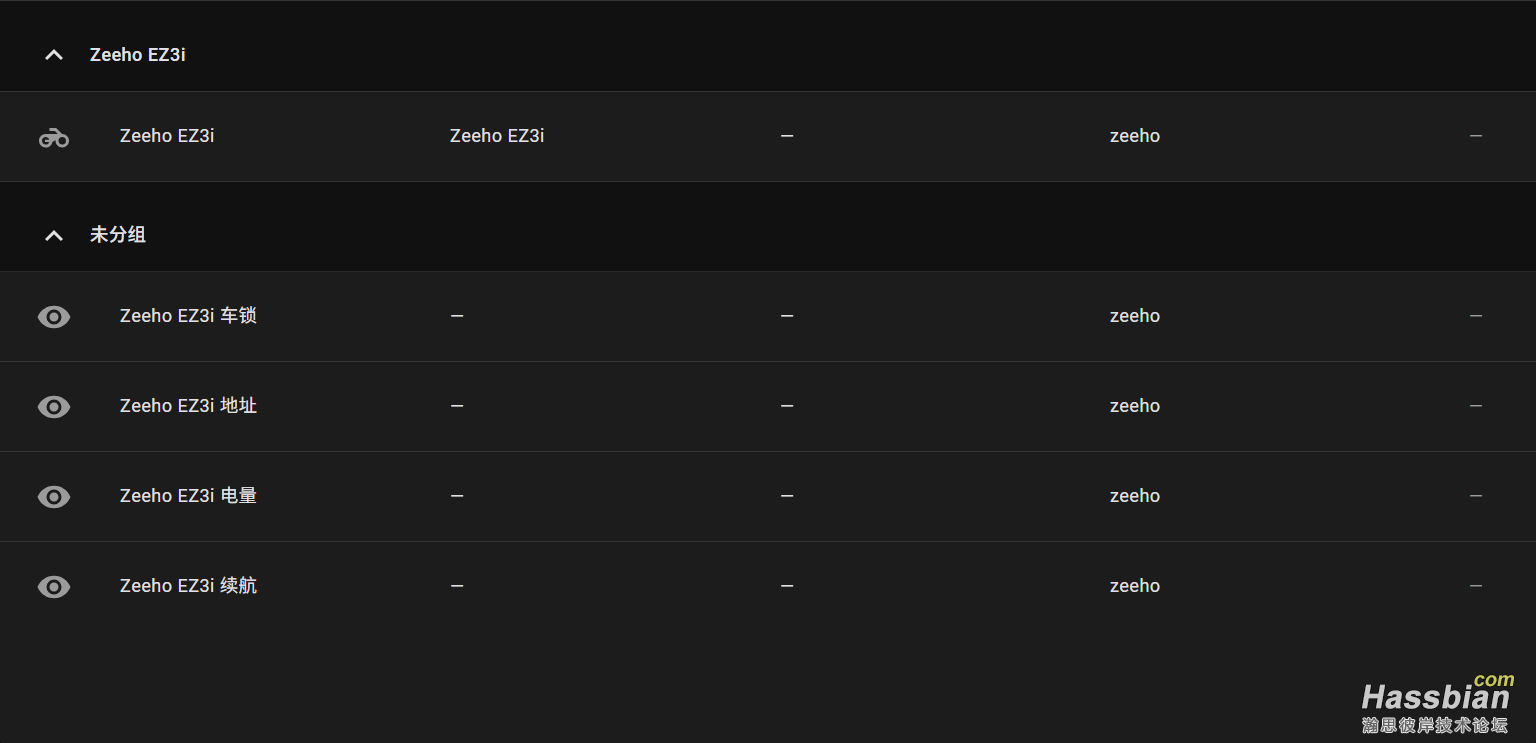Click the eye icon for Zeeho EZ3i 车锁
The width and height of the screenshot is (1536, 743).
point(54,317)
